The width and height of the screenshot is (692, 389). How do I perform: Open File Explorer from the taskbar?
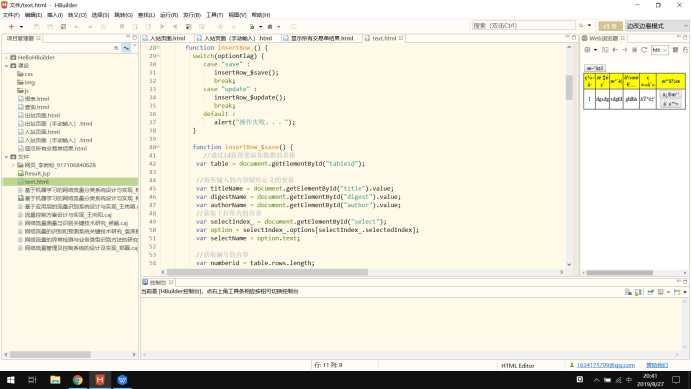click(55, 380)
